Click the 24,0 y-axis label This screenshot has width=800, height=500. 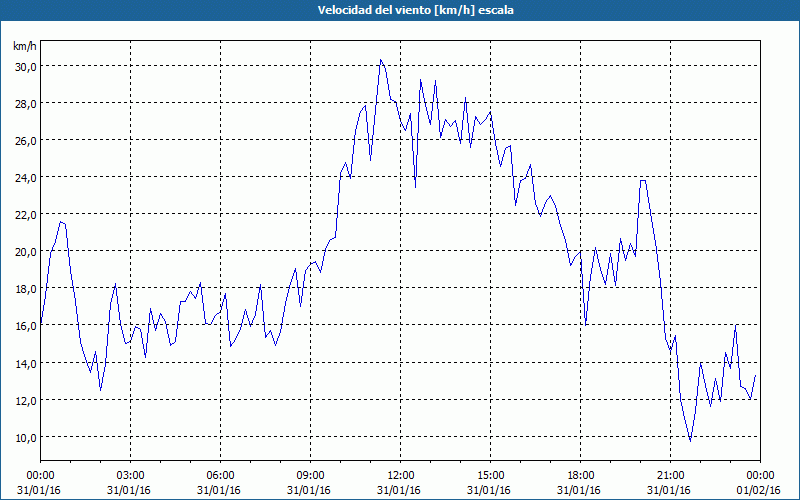pos(25,178)
